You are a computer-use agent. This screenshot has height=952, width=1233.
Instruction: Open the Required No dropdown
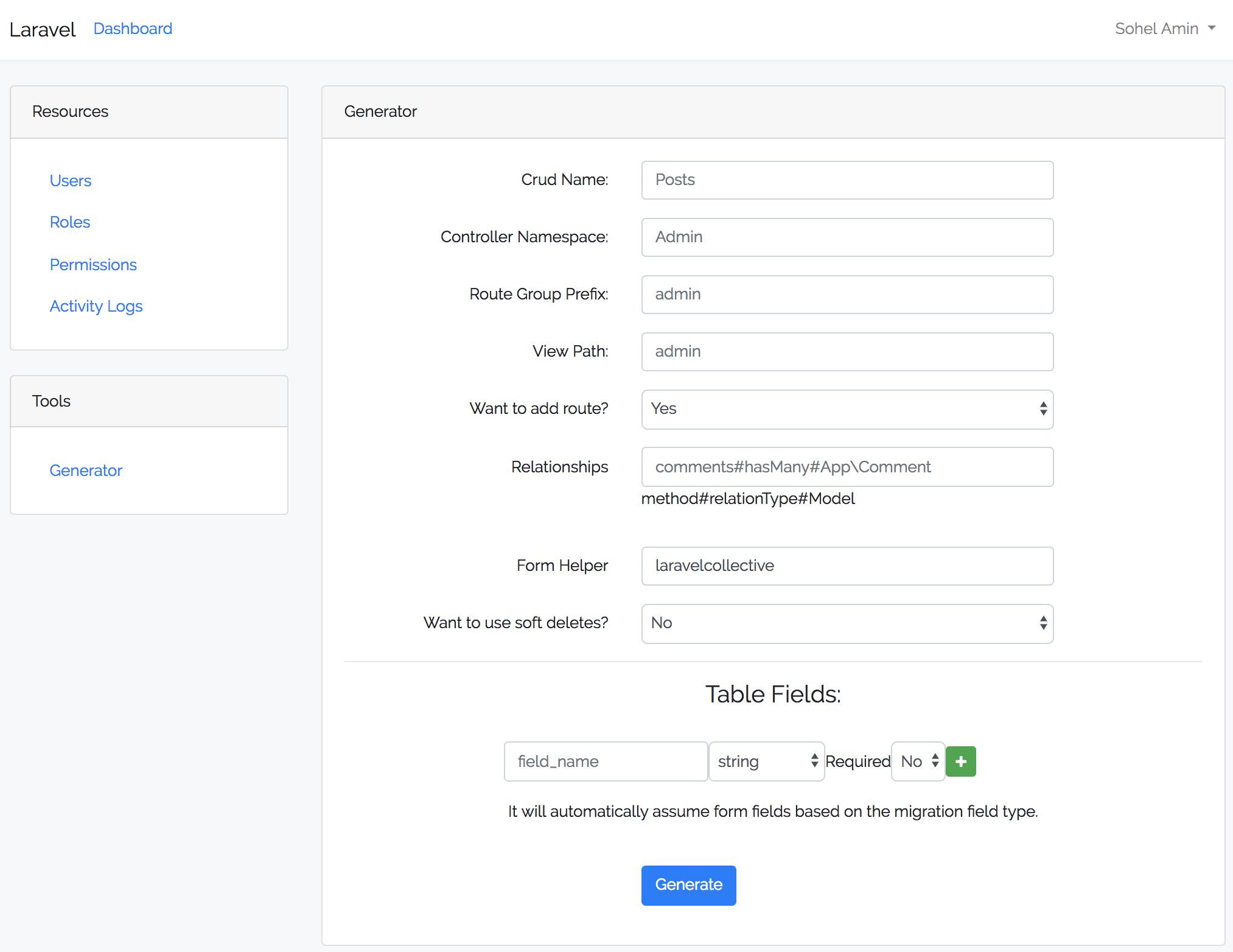(x=918, y=761)
